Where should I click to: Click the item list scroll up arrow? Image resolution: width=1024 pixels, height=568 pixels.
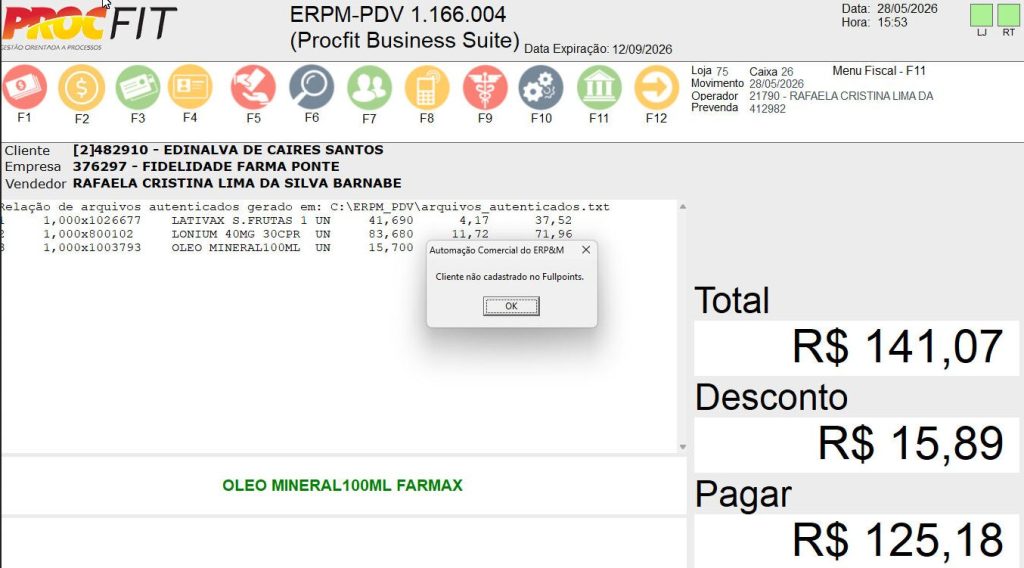point(682,207)
